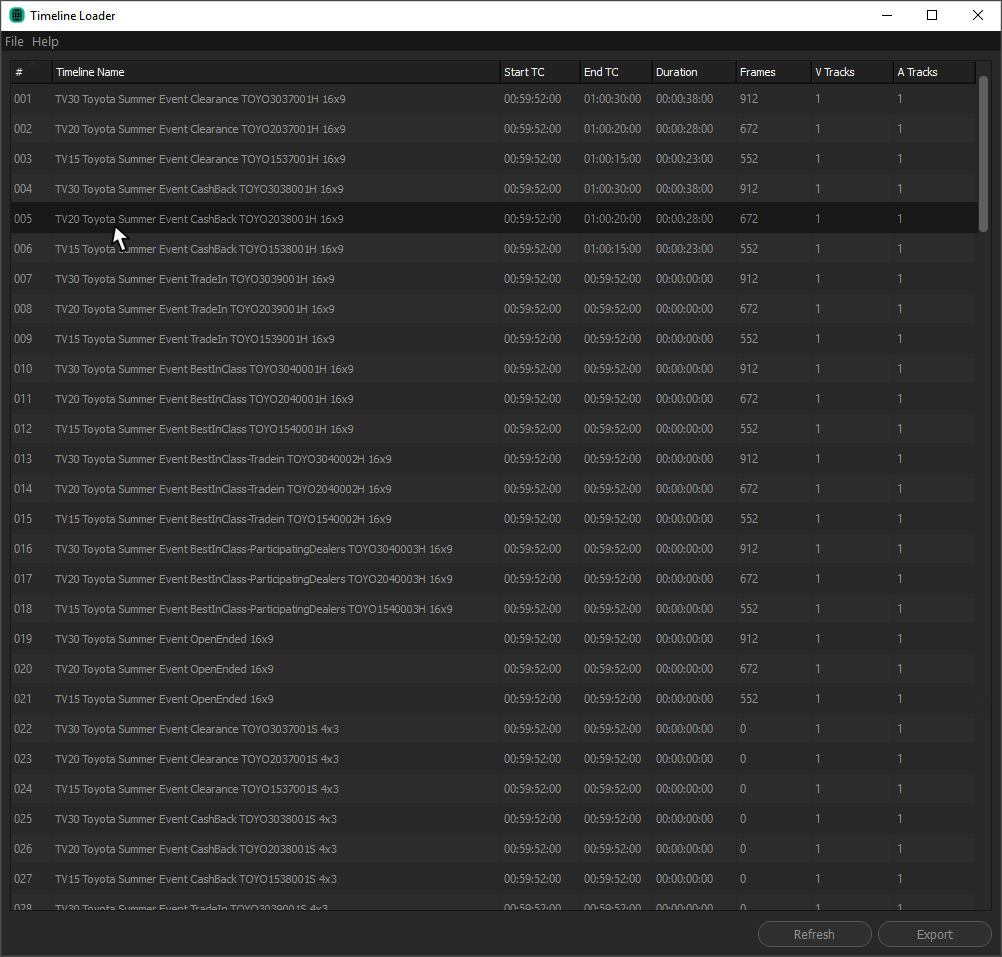This screenshot has width=1002, height=957.
Task: Click the Timeline Loader app icon
Action: tap(17, 15)
